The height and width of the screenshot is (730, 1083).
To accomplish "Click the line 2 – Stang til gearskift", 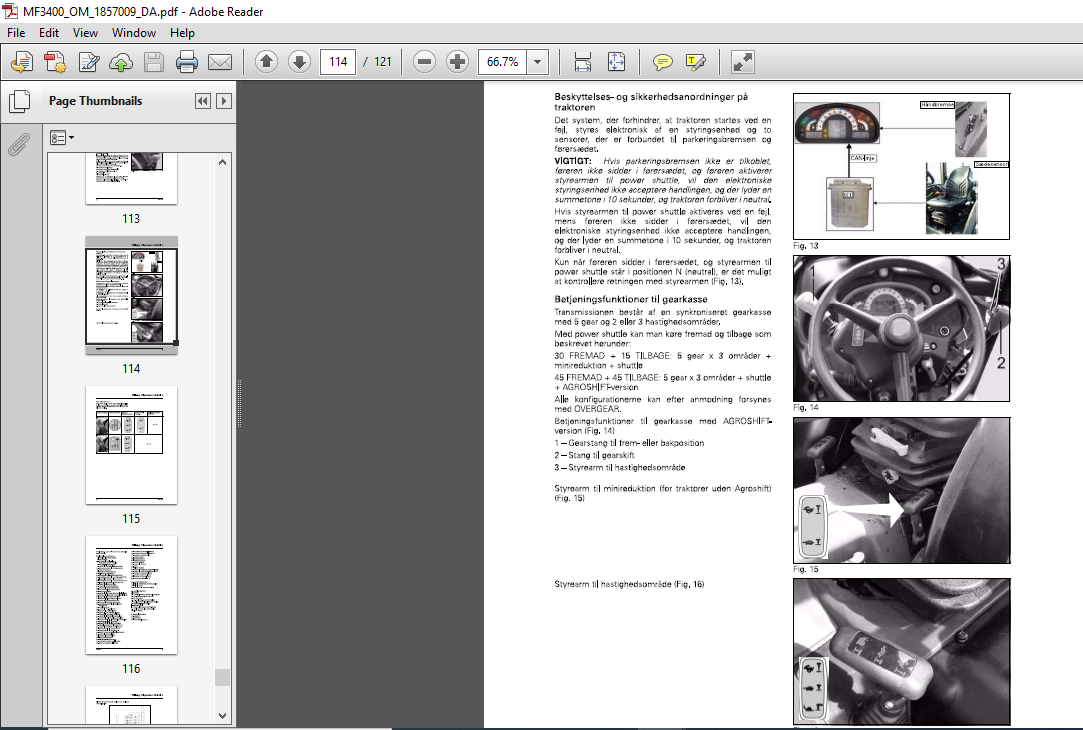I will point(594,455).
